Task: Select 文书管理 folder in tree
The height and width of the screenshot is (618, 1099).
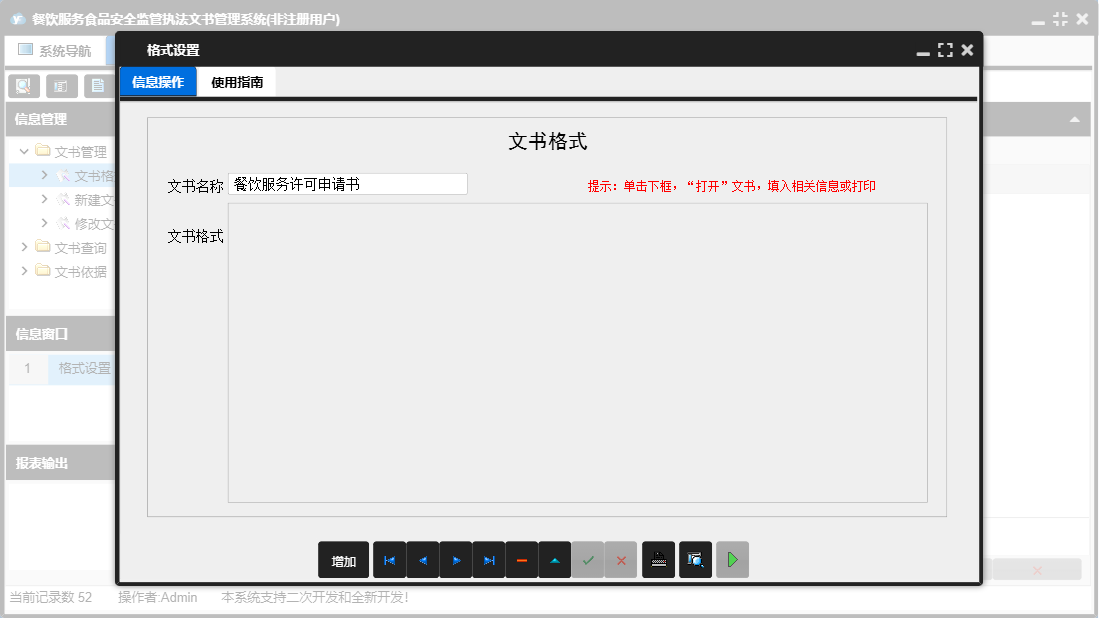Action: (x=81, y=152)
